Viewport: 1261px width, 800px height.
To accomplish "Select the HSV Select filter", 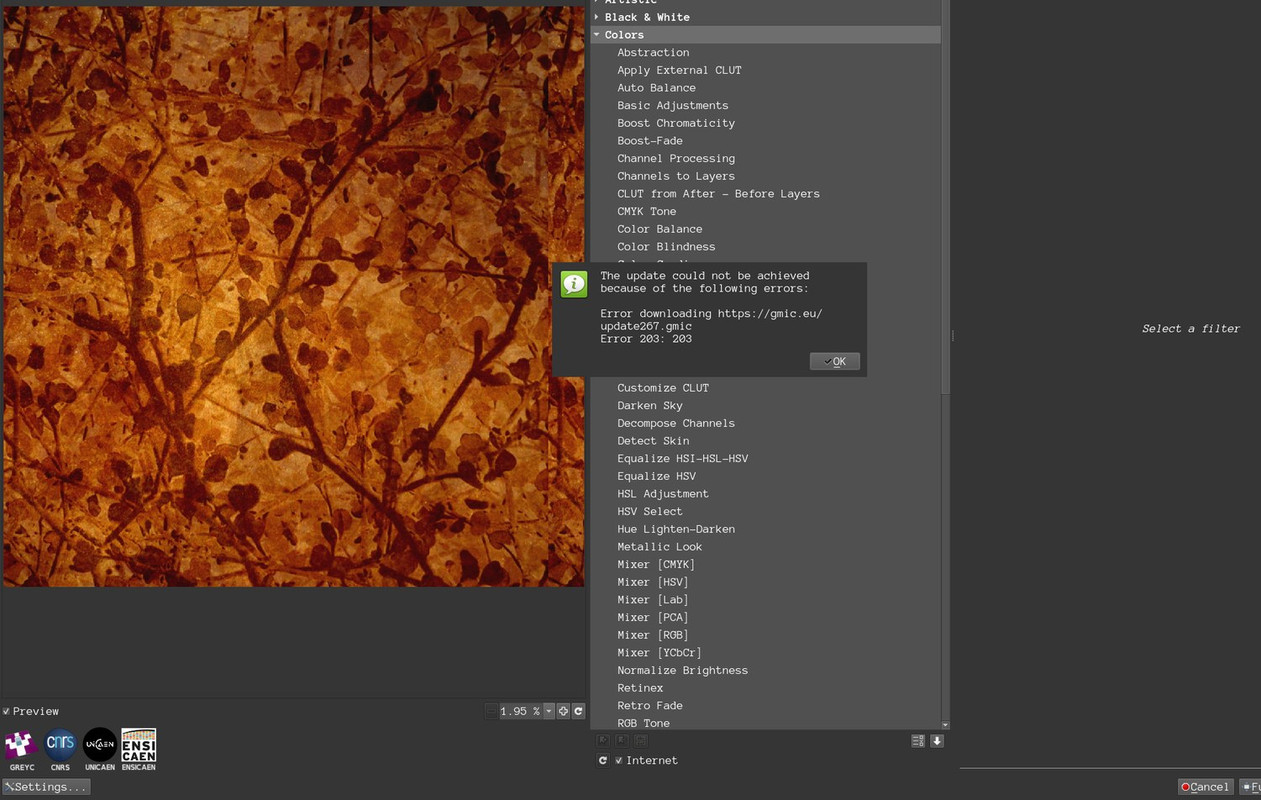I will coord(650,512).
